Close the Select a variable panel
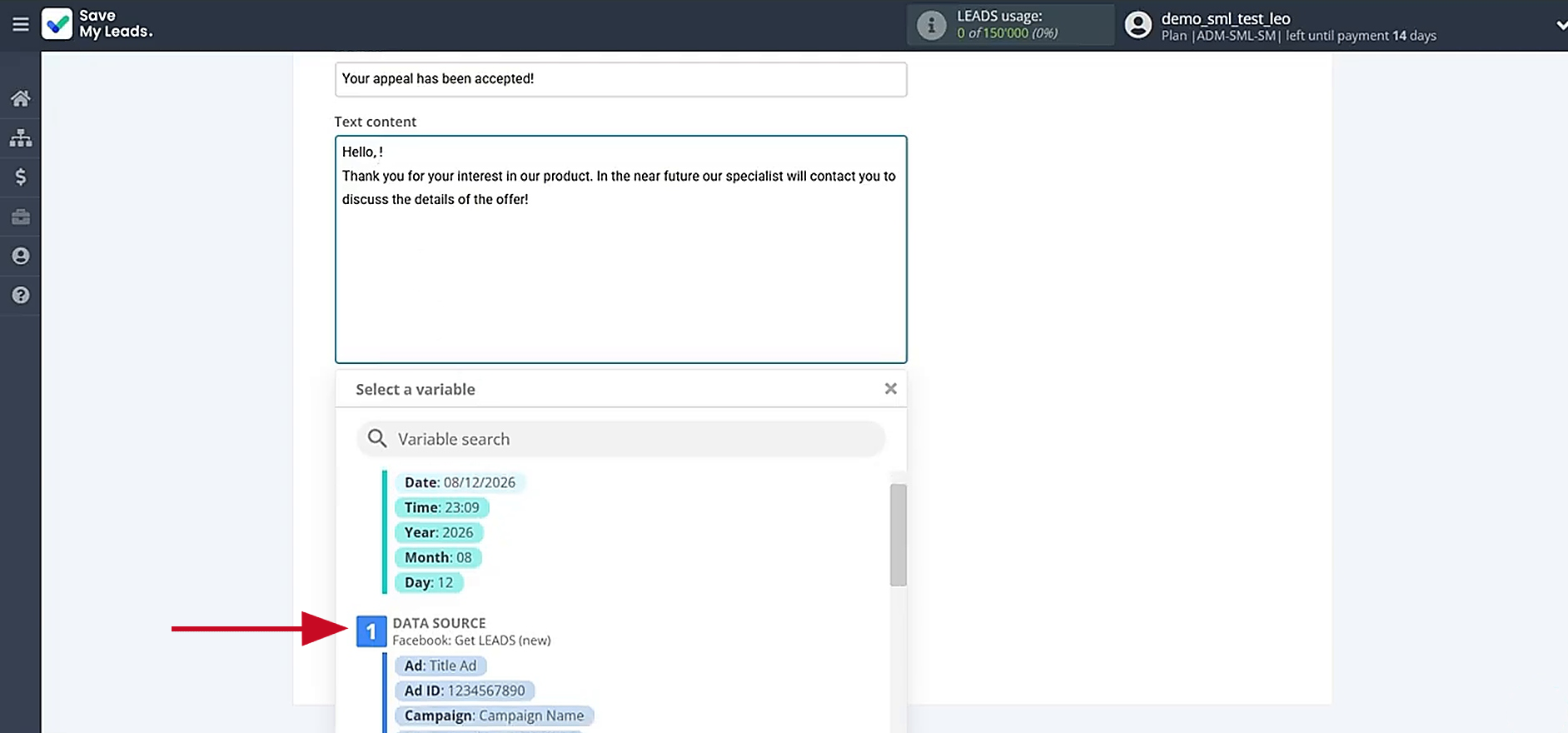Screen dimensions: 1568x733 890,389
